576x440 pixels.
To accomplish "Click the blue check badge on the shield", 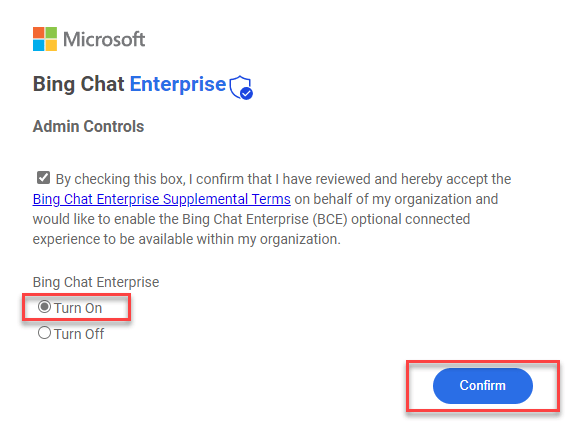I will point(246,94).
